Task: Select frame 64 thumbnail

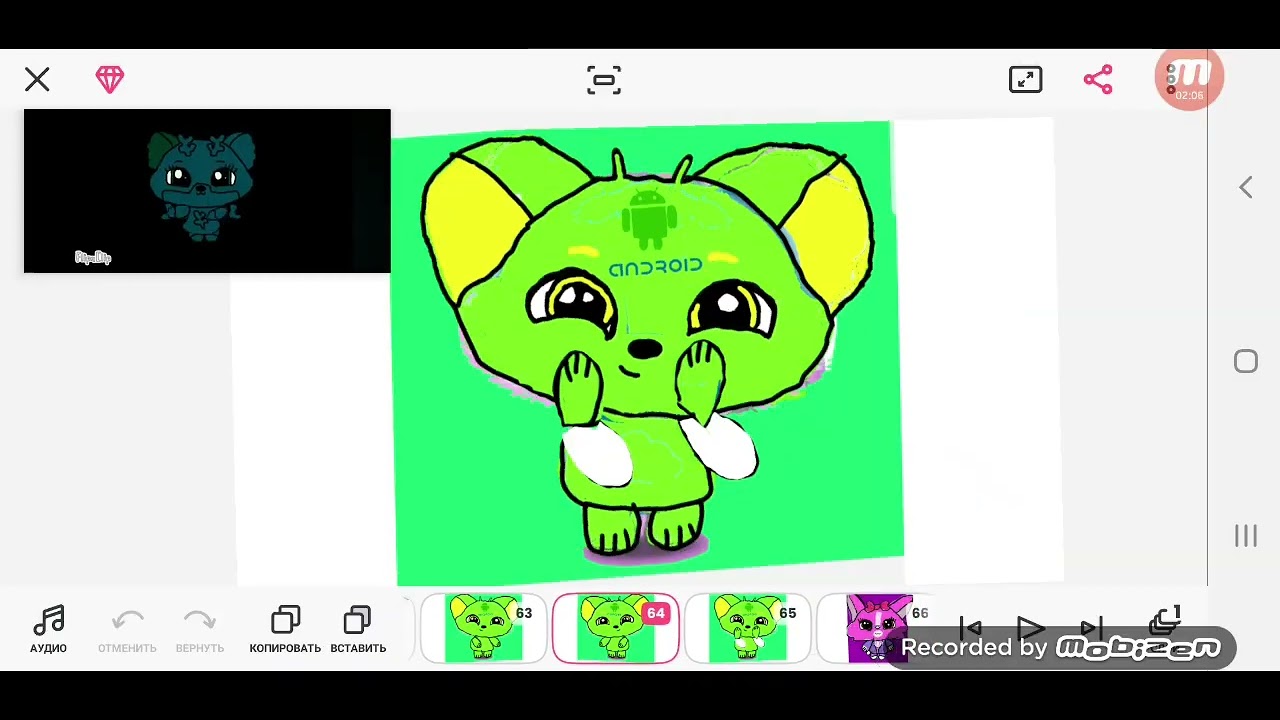Action: (x=616, y=628)
